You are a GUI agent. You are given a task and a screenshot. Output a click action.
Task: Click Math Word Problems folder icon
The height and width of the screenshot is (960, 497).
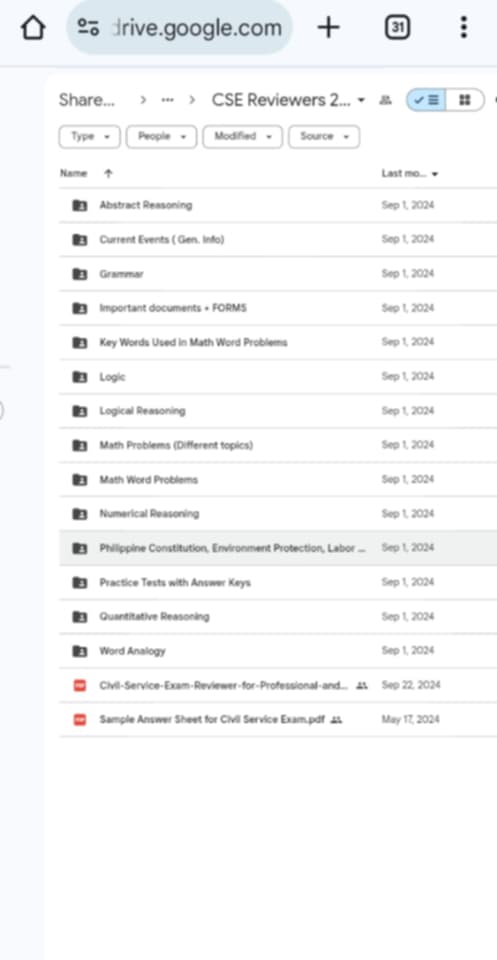click(80, 479)
